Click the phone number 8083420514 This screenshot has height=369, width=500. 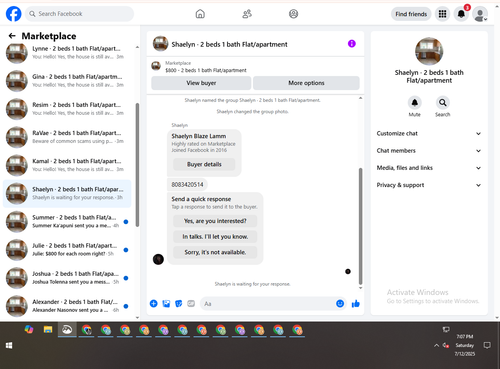click(x=187, y=184)
